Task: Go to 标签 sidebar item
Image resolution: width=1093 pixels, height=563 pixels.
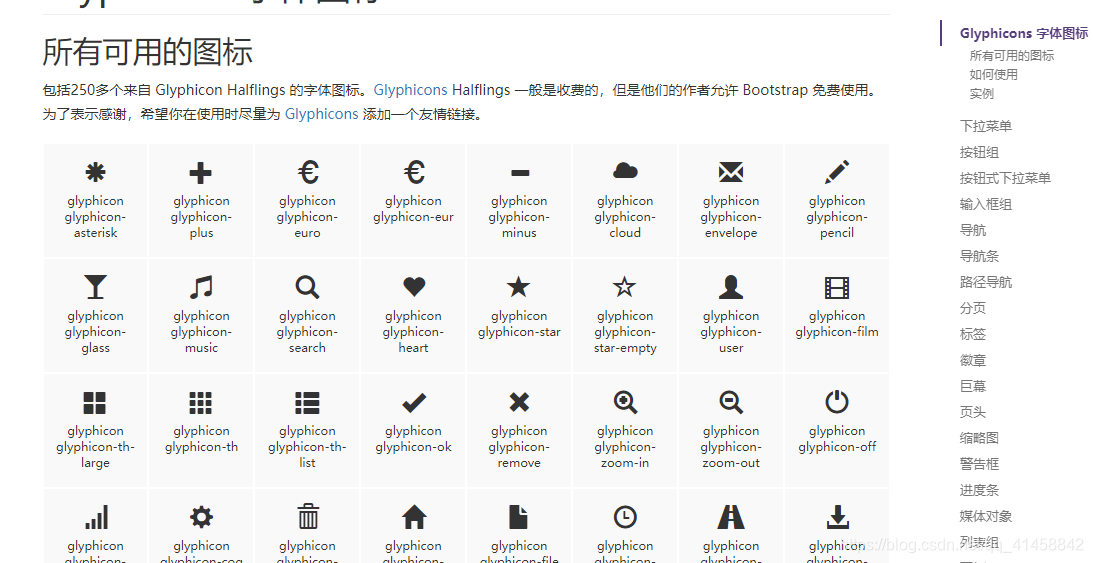Action: point(973,334)
